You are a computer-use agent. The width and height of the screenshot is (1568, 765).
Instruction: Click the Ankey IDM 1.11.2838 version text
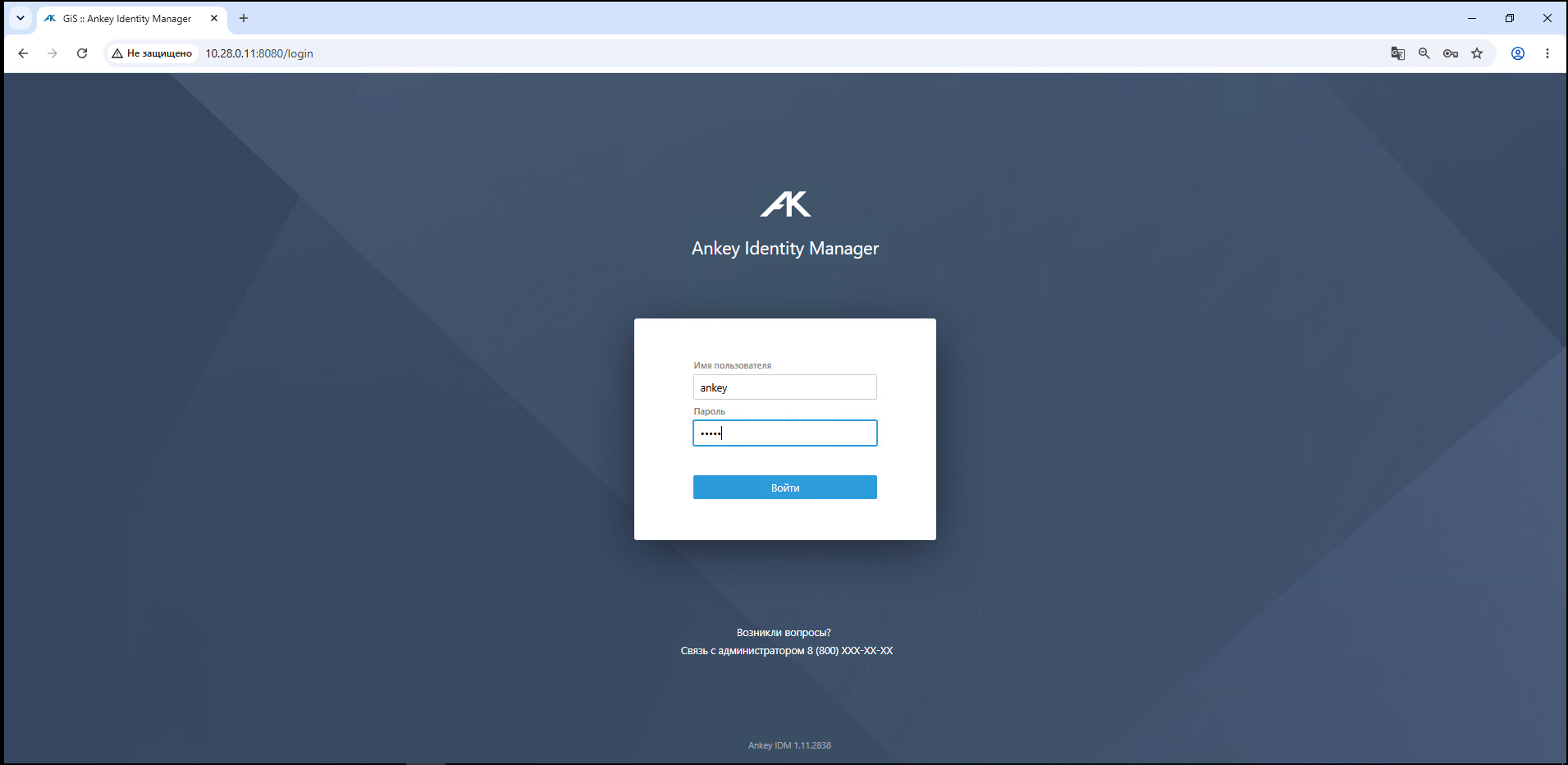tap(789, 745)
